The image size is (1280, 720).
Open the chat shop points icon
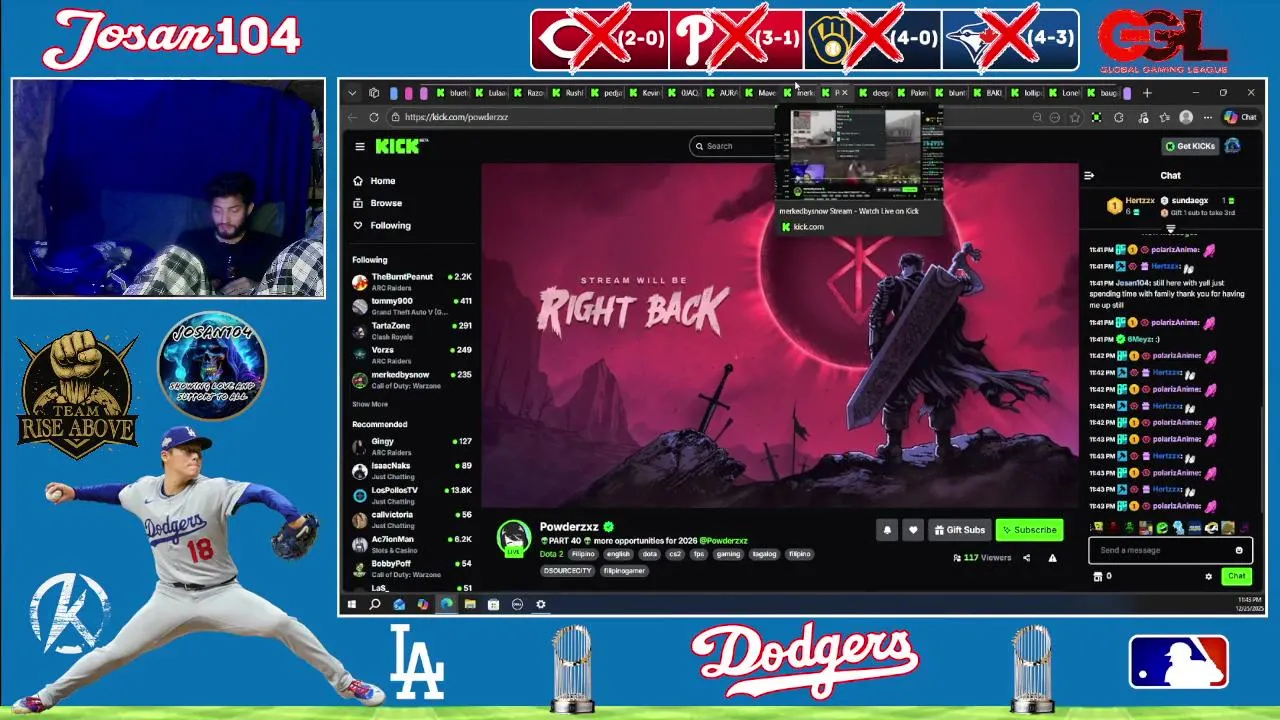point(1098,576)
